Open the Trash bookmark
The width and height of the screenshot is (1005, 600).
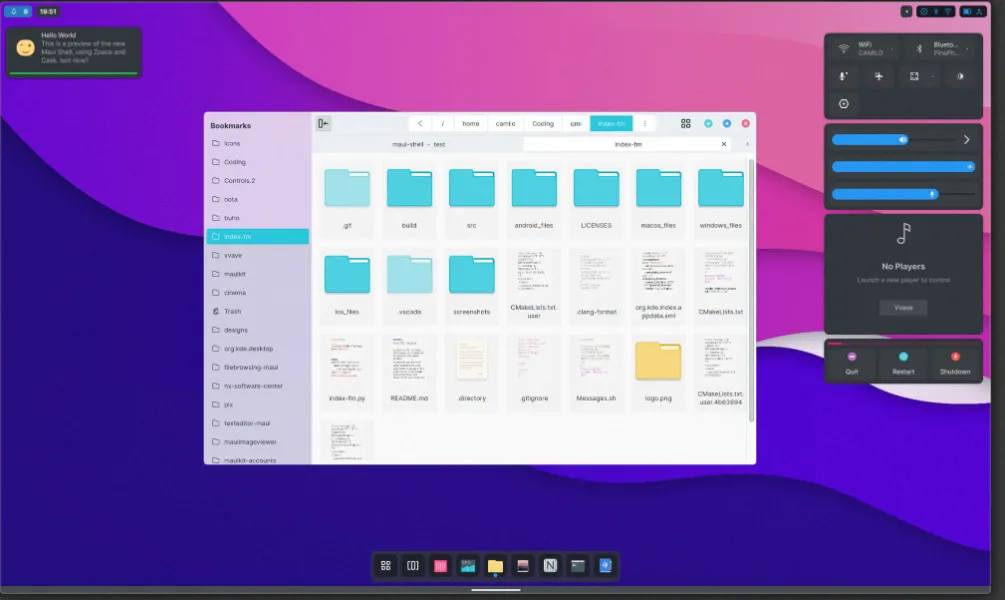(258, 312)
